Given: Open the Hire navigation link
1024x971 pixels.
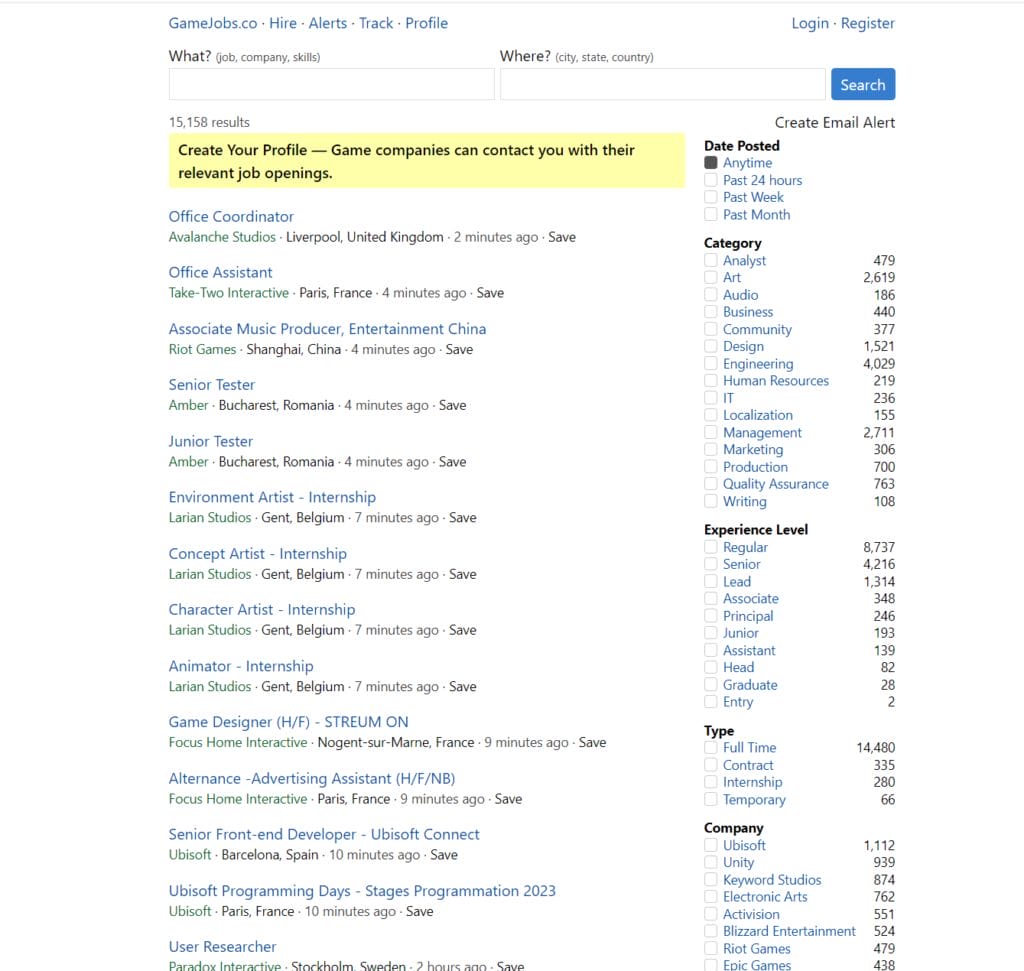Looking at the screenshot, I should [x=283, y=23].
